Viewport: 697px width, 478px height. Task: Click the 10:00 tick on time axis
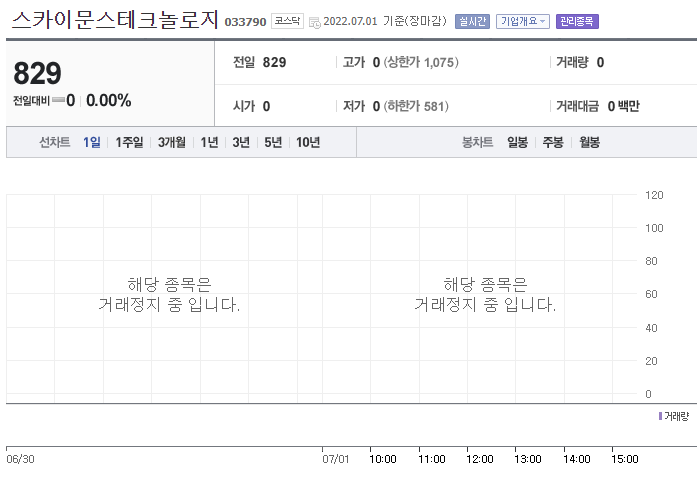point(383,459)
